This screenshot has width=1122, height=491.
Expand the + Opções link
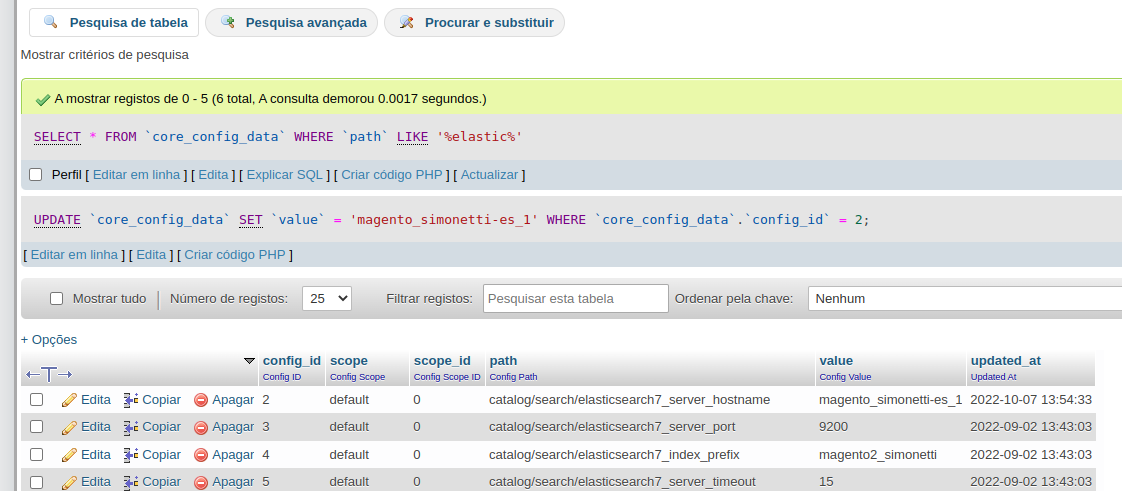coord(49,339)
